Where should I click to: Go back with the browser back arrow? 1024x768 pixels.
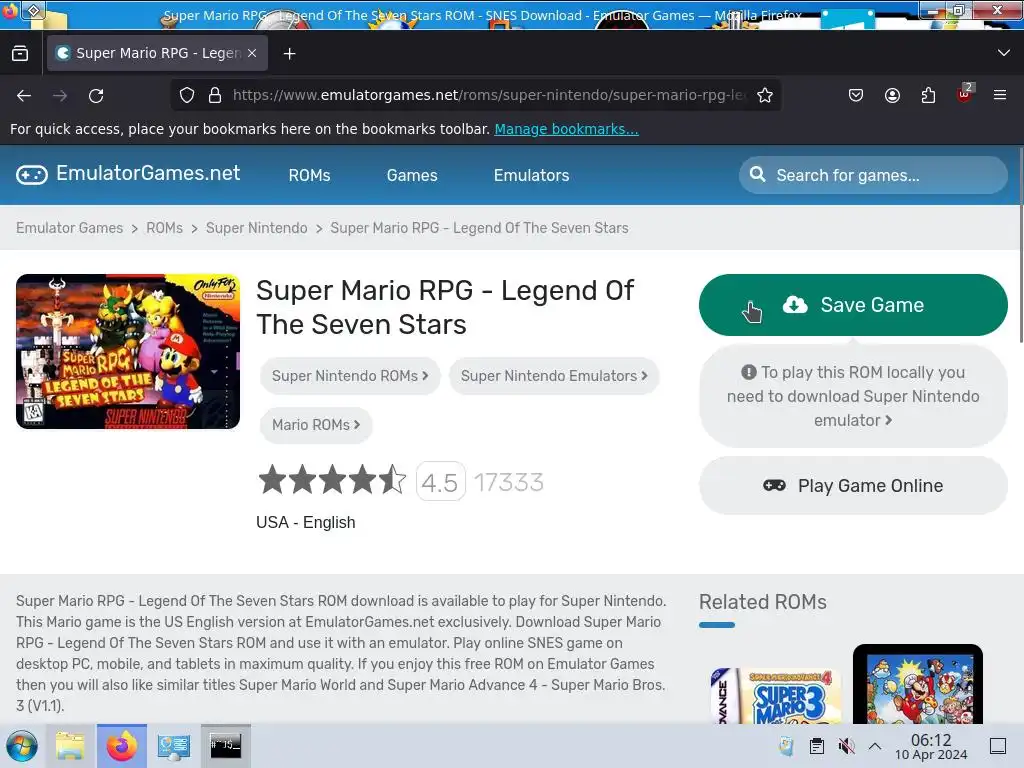[24, 96]
